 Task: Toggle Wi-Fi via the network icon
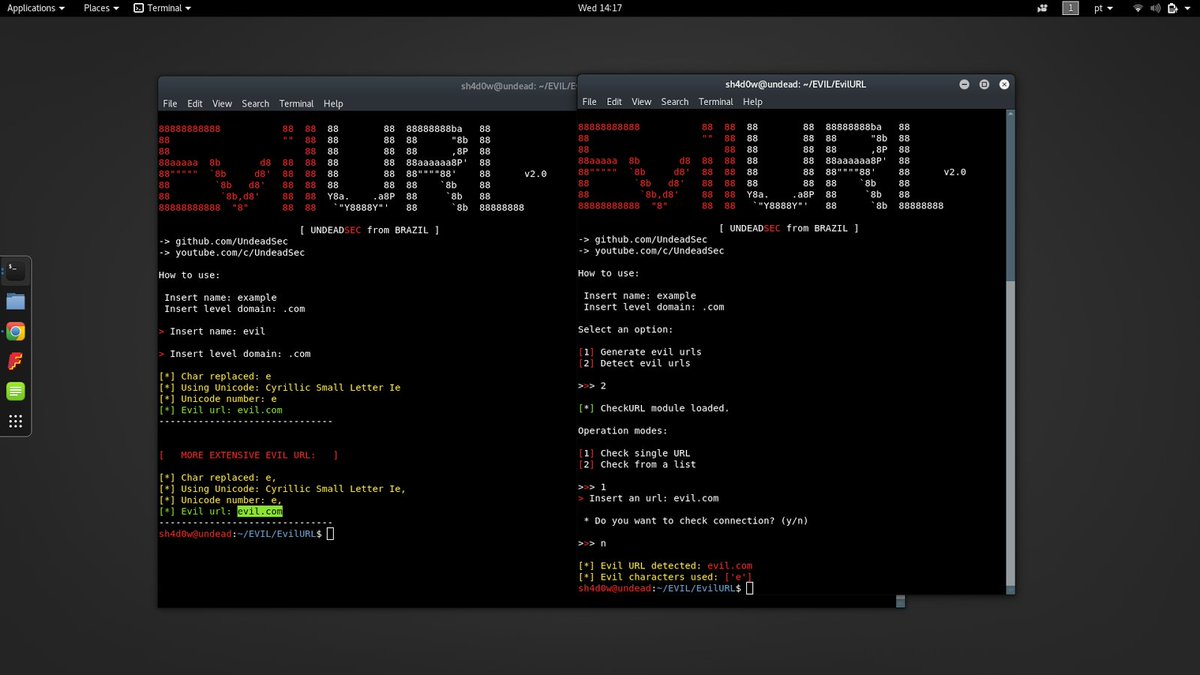[x=1138, y=8]
